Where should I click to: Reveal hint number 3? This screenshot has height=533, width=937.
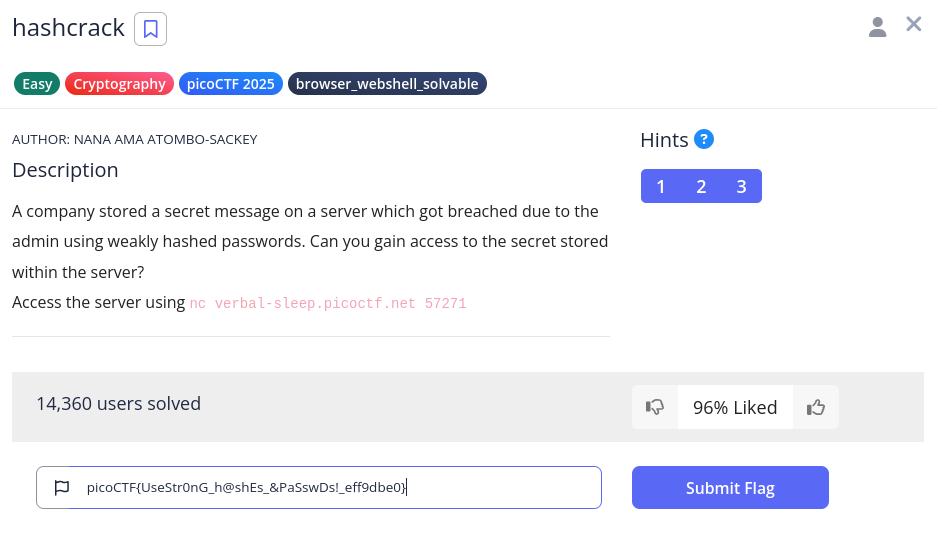(741, 186)
